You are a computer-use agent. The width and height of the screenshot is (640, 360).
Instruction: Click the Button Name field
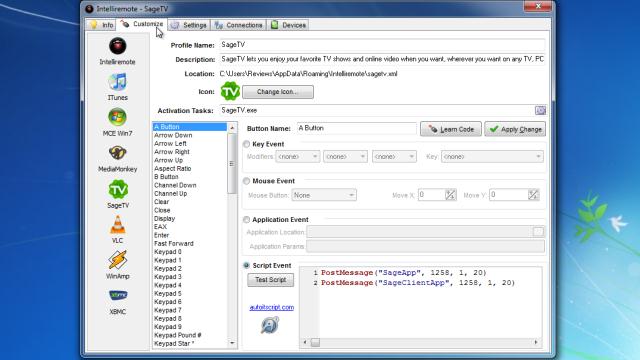pos(356,128)
